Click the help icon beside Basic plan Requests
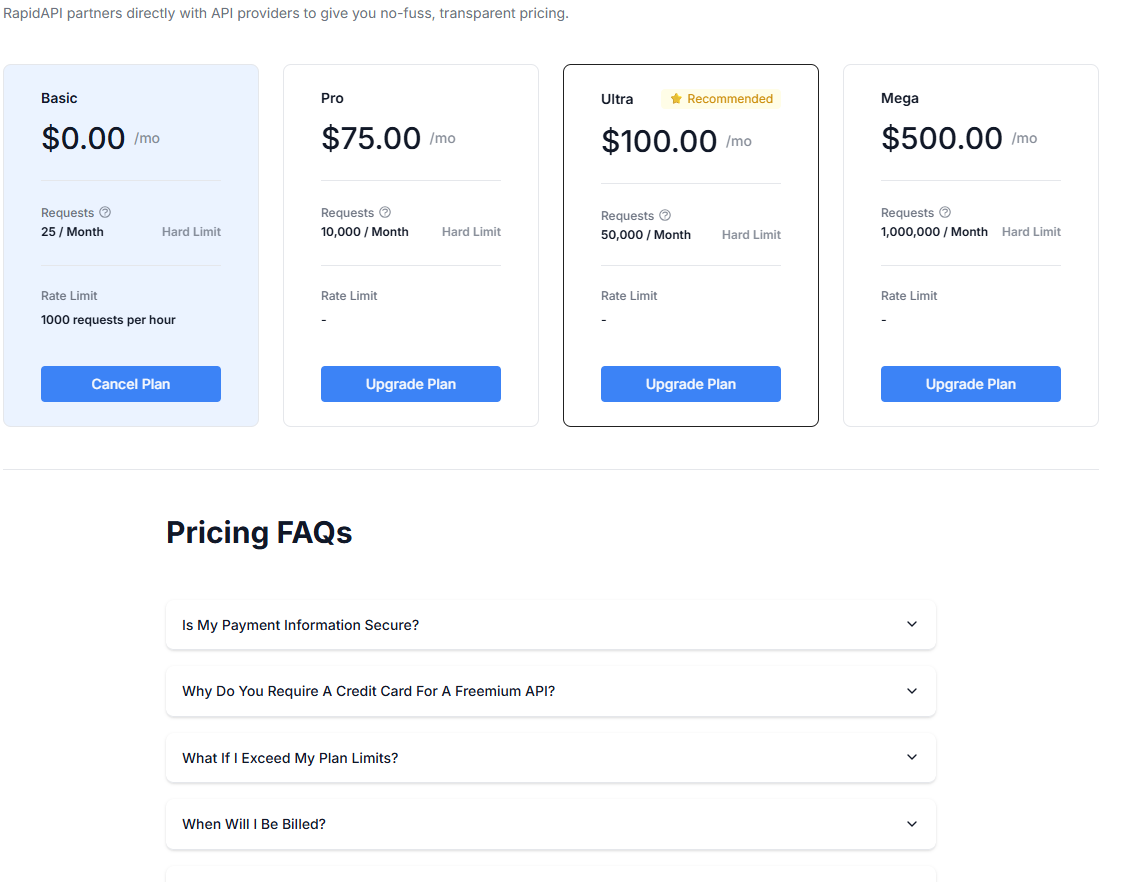The height and width of the screenshot is (882, 1142). [105, 213]
